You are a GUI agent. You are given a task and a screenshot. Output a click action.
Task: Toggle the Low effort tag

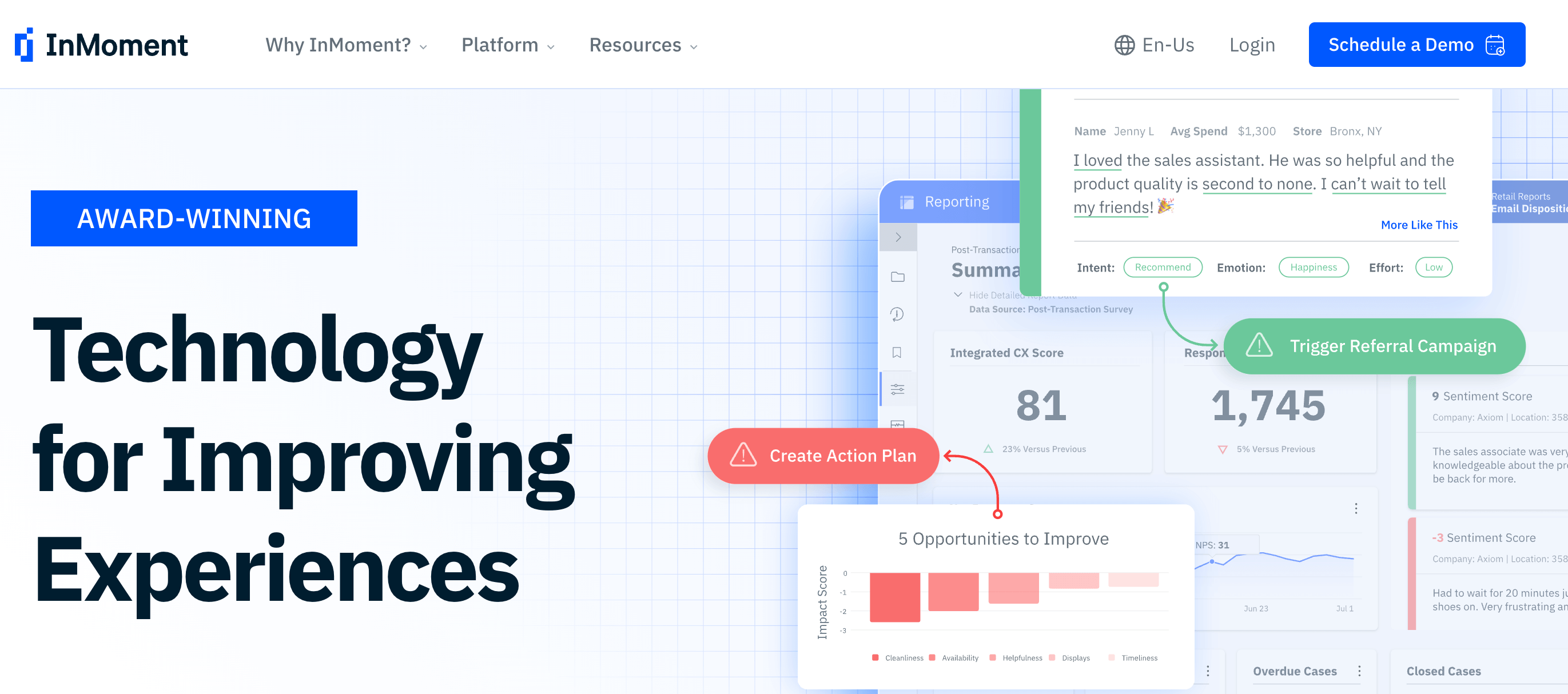coord(1434,267)
